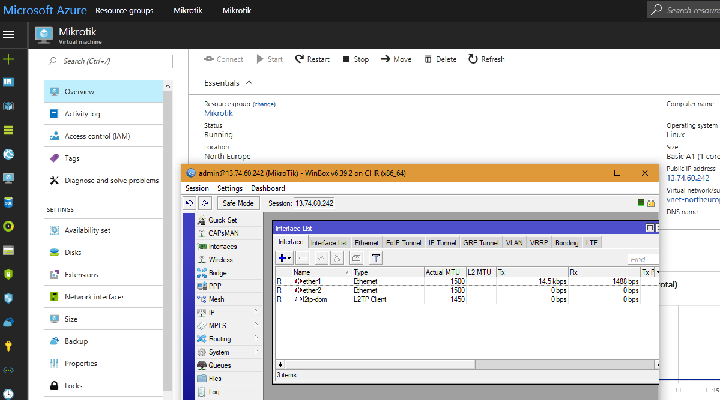This screenshot has width=720, height=400.
Task: Open Access control (IAM) menu item
Action: click(x=103, y=136)
